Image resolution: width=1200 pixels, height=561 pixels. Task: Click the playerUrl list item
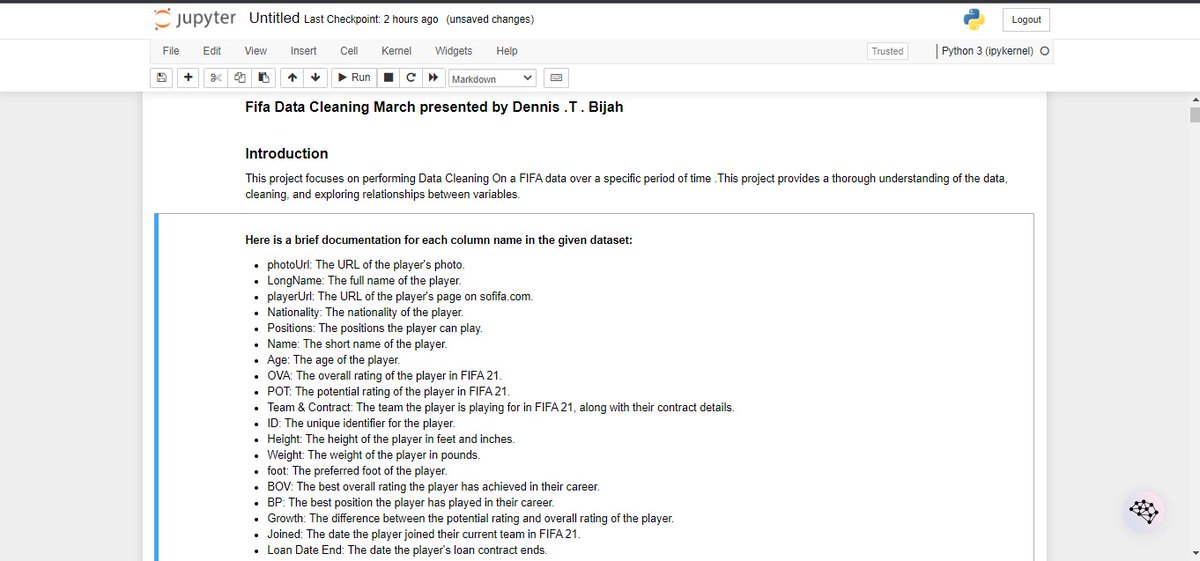(x=401, y=297)
